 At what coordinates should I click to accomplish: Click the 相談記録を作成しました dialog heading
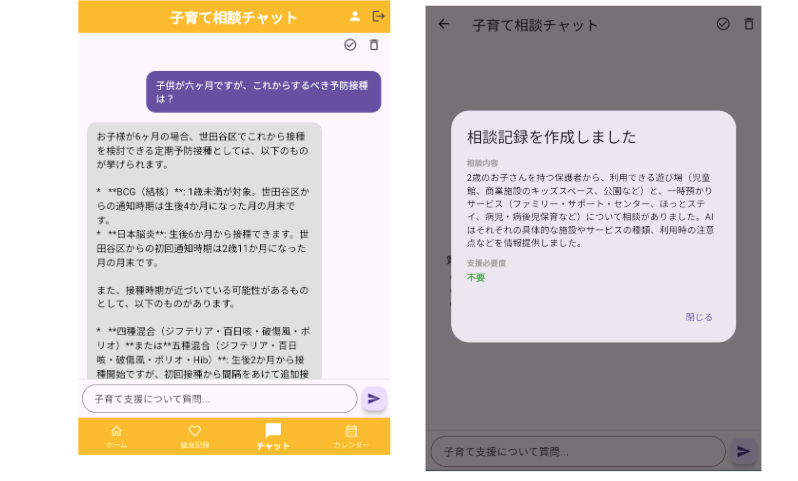click(x=551, y=137)
